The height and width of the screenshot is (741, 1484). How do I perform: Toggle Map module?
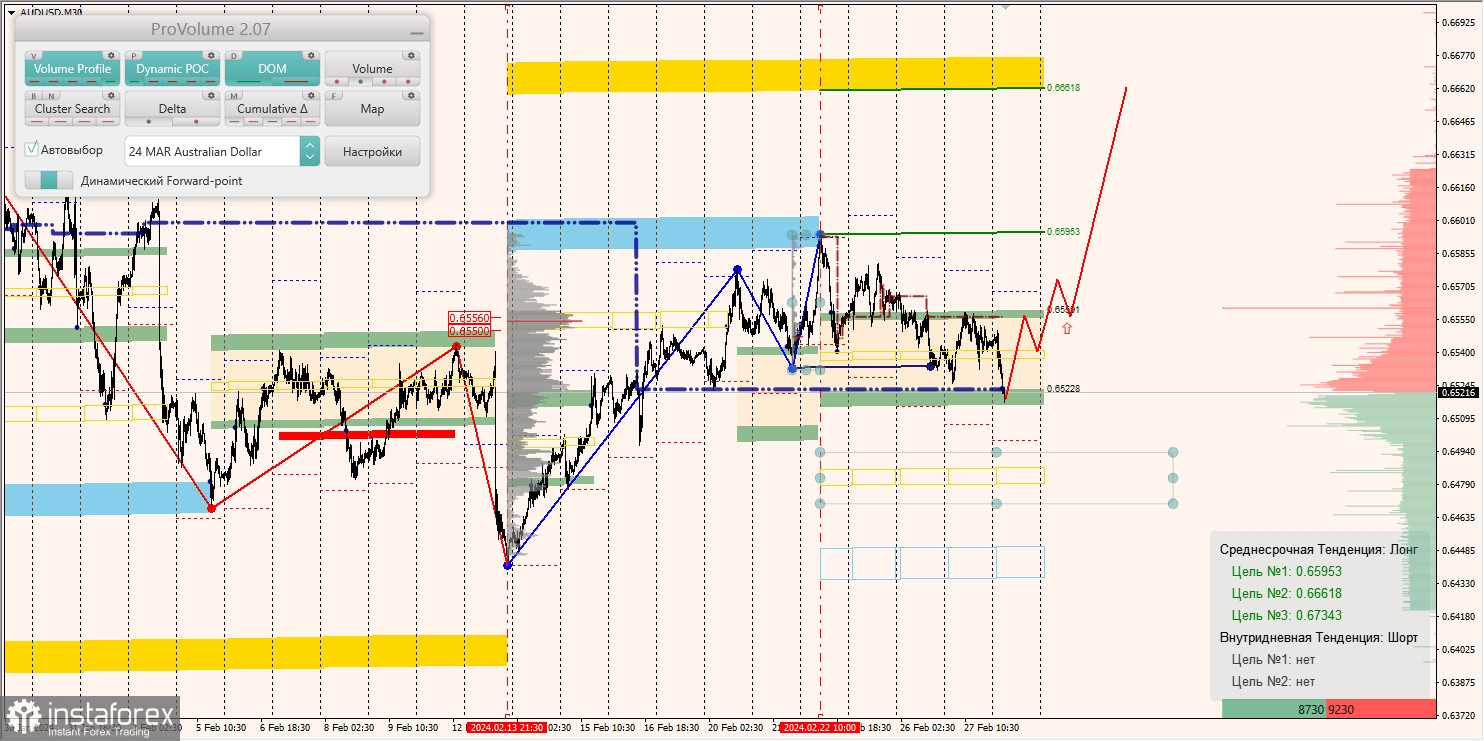(x=372, y=109)
